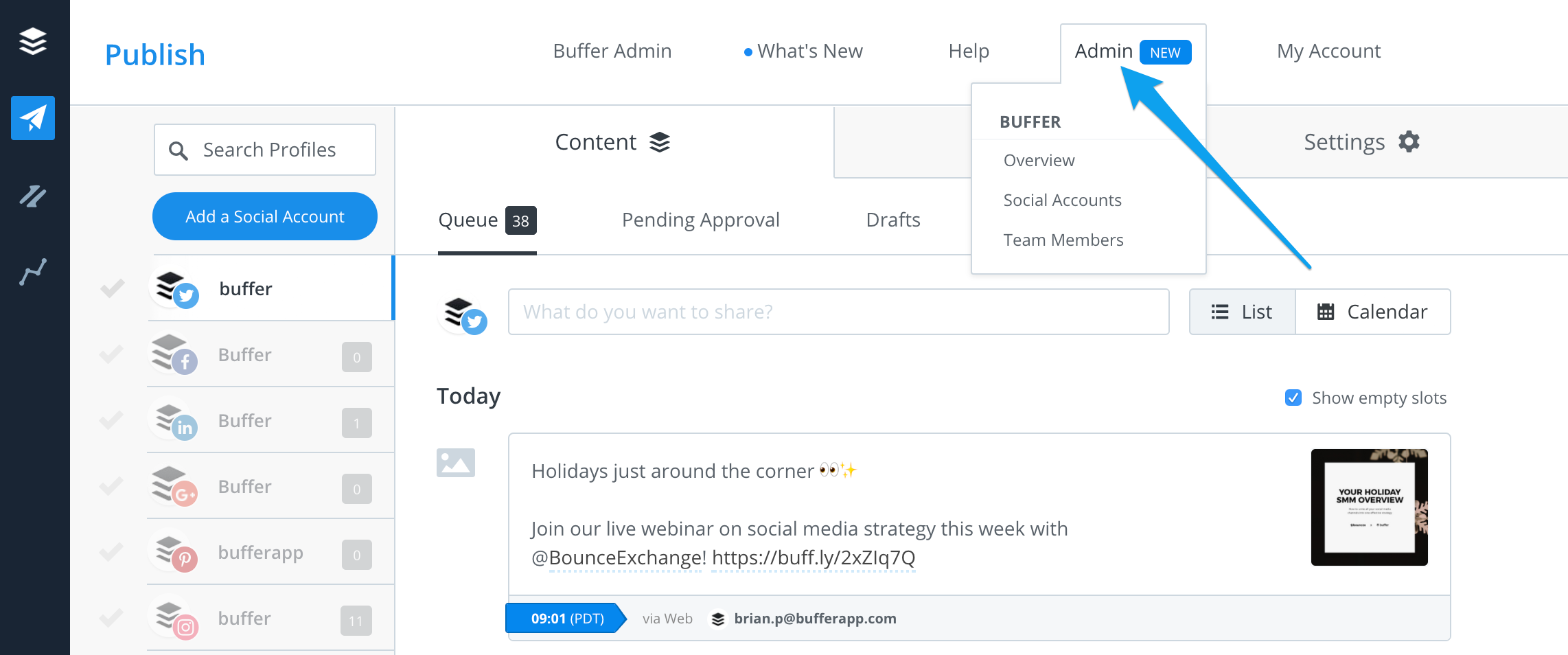Switch to Calendar view
Image resolution: width=1568 pixels, height=655 pixels.
click(1387, 312)
